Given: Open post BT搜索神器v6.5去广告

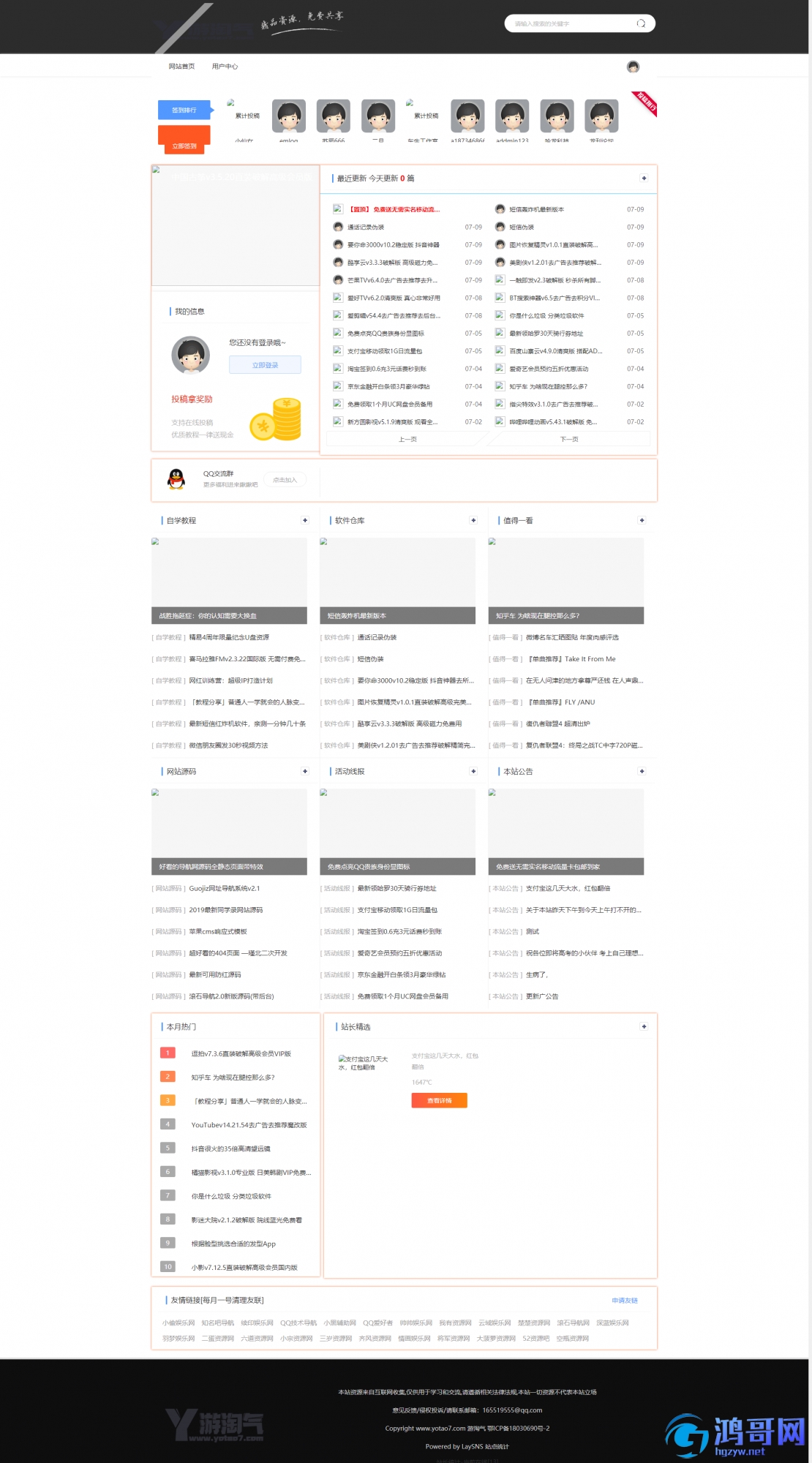Looking at the screenshot, I should click(555, 298).
